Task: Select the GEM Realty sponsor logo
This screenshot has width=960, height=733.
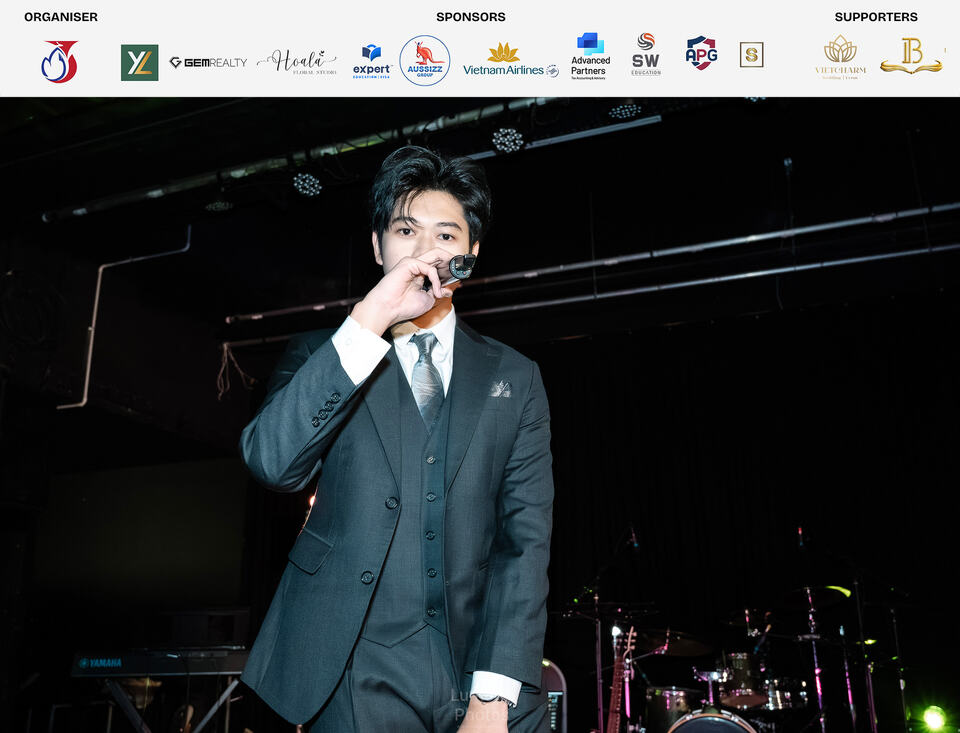Action: (208, 62)
